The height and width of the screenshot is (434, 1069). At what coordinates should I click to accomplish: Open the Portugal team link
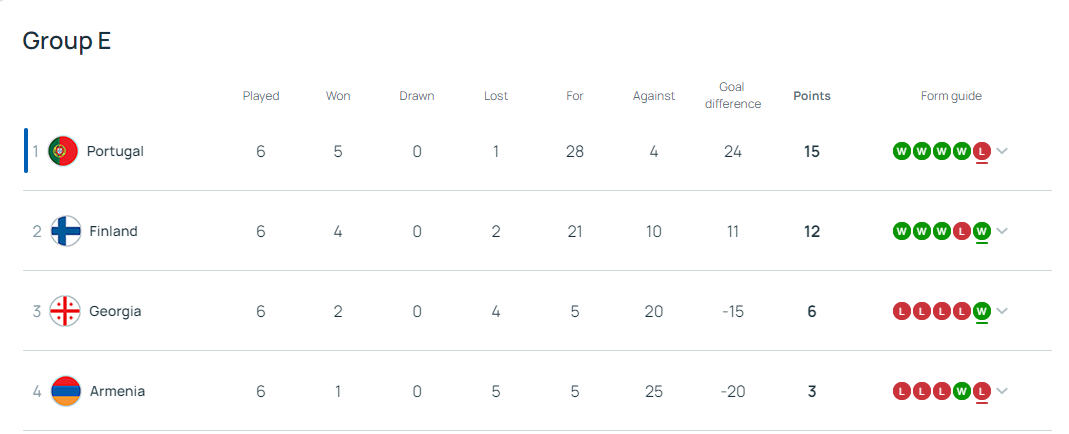click(115, 151)
